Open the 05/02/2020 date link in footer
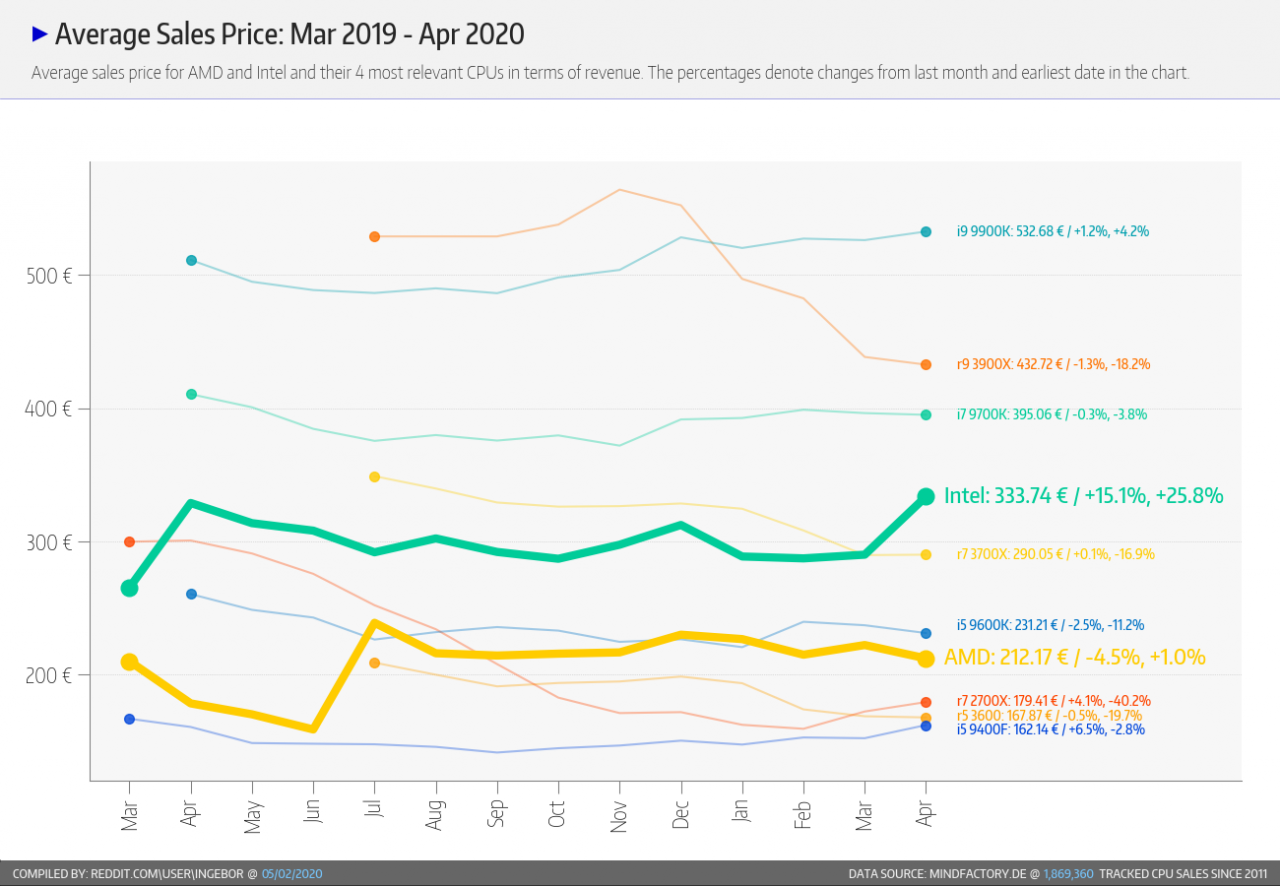 coord(292,874)
